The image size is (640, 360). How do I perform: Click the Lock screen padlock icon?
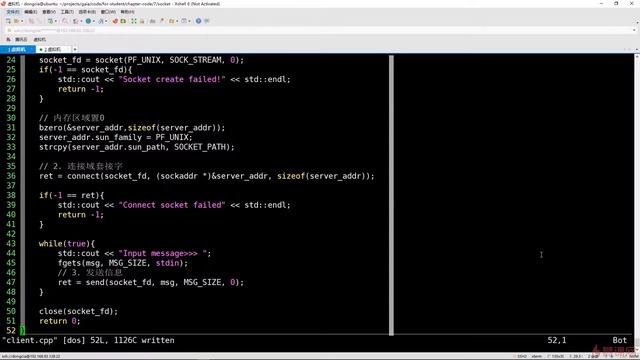[x=142, y=21]
